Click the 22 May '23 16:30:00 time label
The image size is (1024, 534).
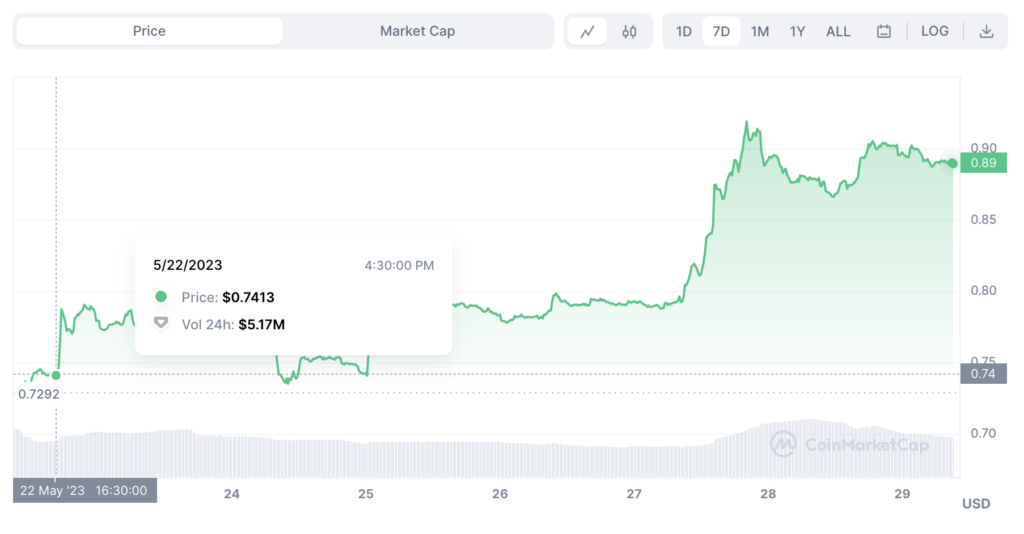85,490
